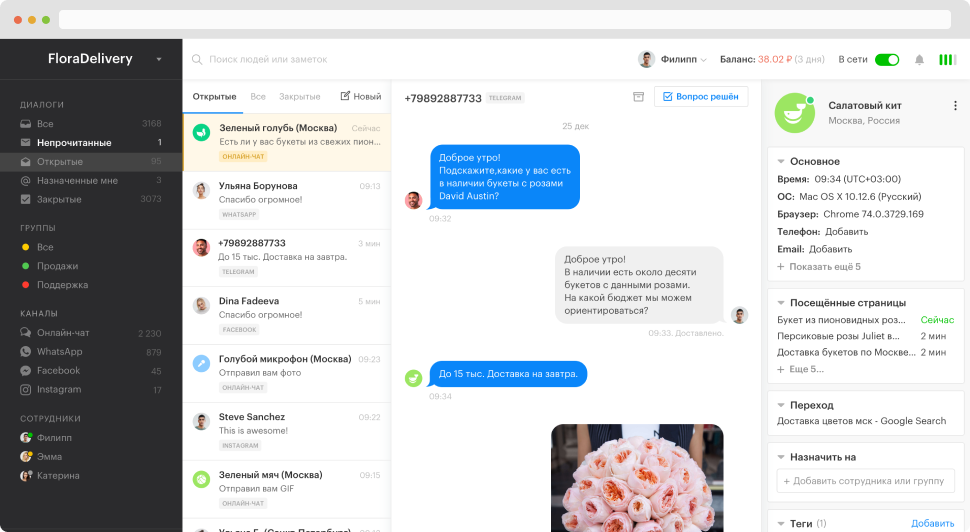Viewport: 970px width, 532px height.
Task: Click operator avatar beside 09:33 reply
Action: point(739,315)
